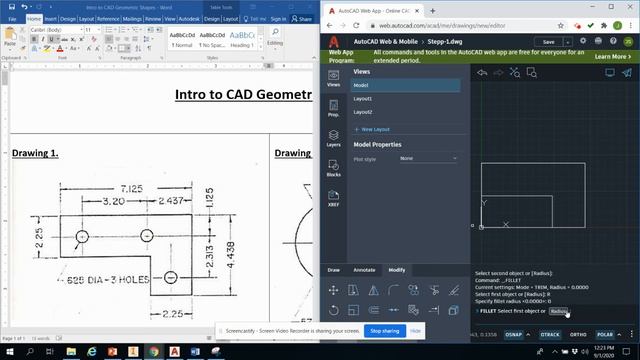Viewport: 640px width, 360px height.
Task: Click the AutoCAD canvas undo arrow
Action: 482,73
